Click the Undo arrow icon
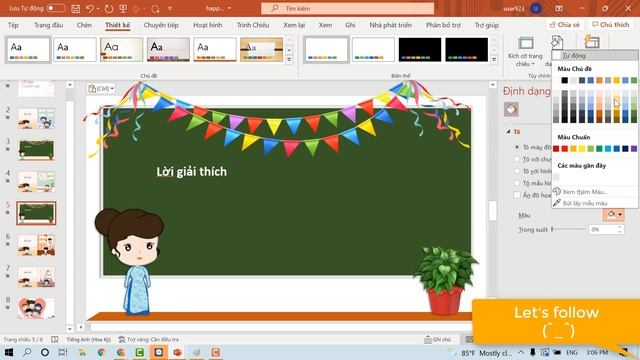The image size is (640, 360). click(90, 9)
